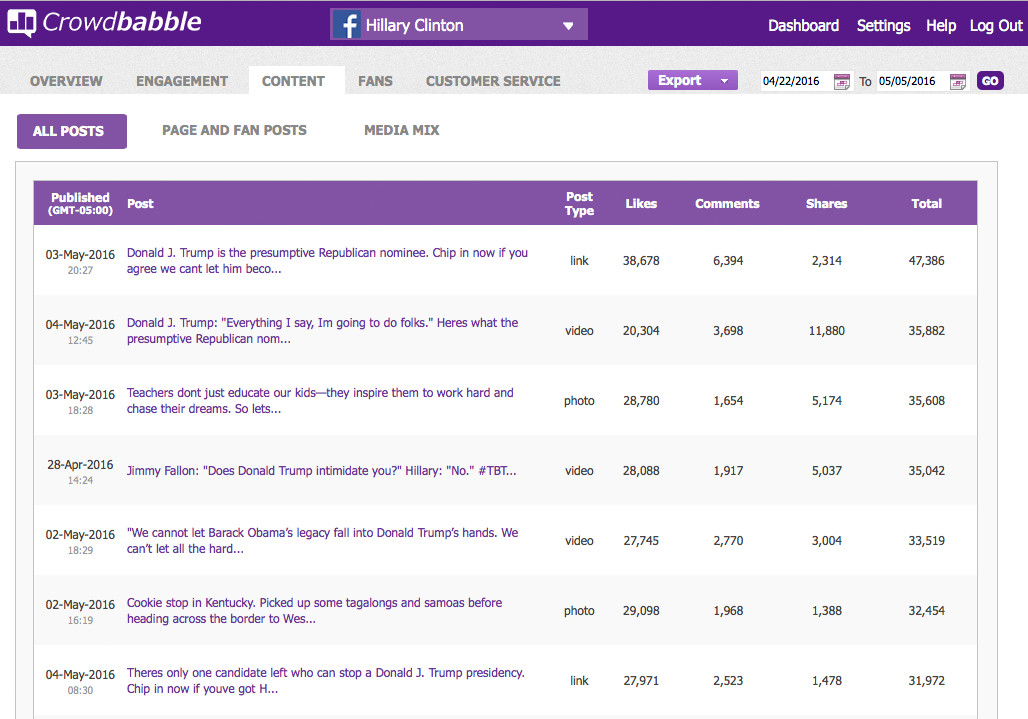Click the 35,042 total value

pos(926,471)
